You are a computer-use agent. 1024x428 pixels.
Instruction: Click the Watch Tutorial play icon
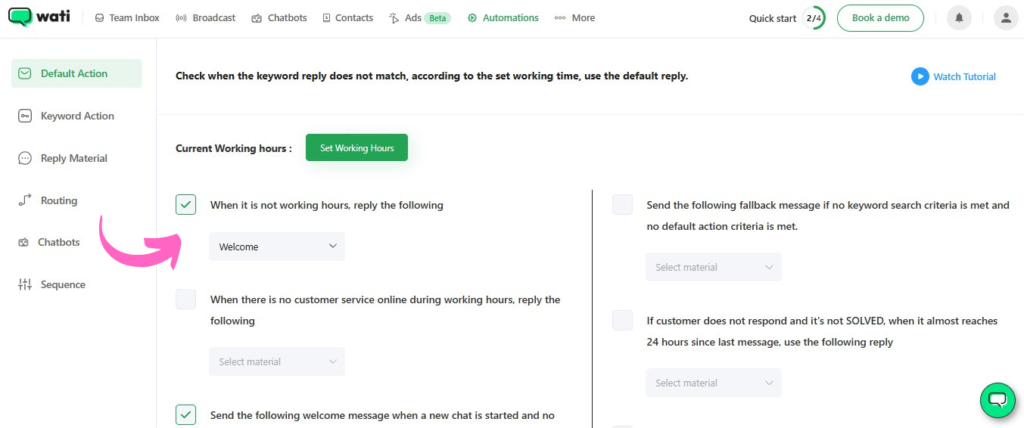click(919, 76)
